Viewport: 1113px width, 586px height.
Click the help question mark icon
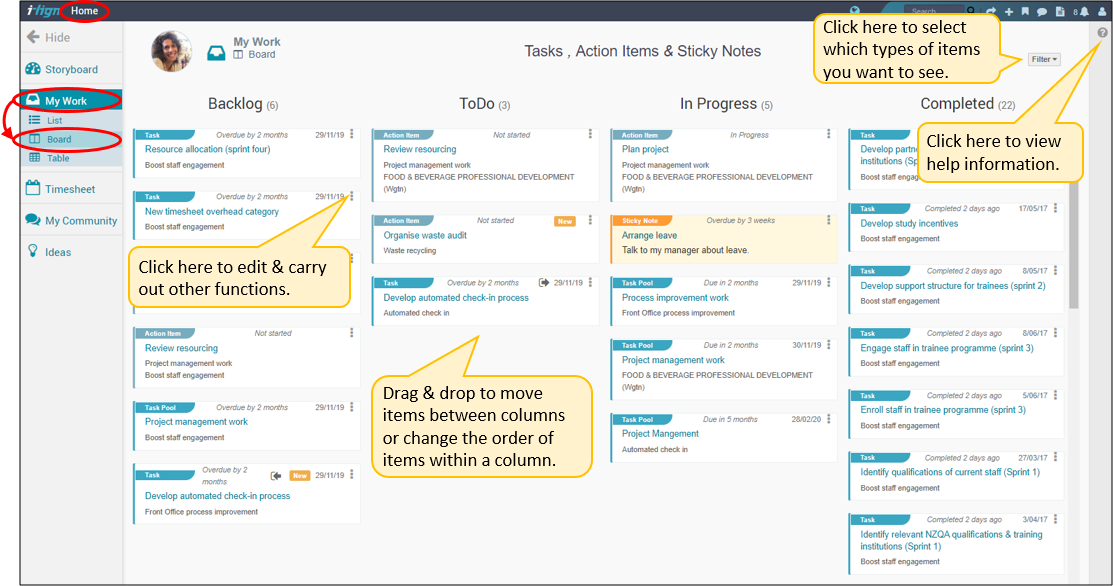click(1102, 33)
